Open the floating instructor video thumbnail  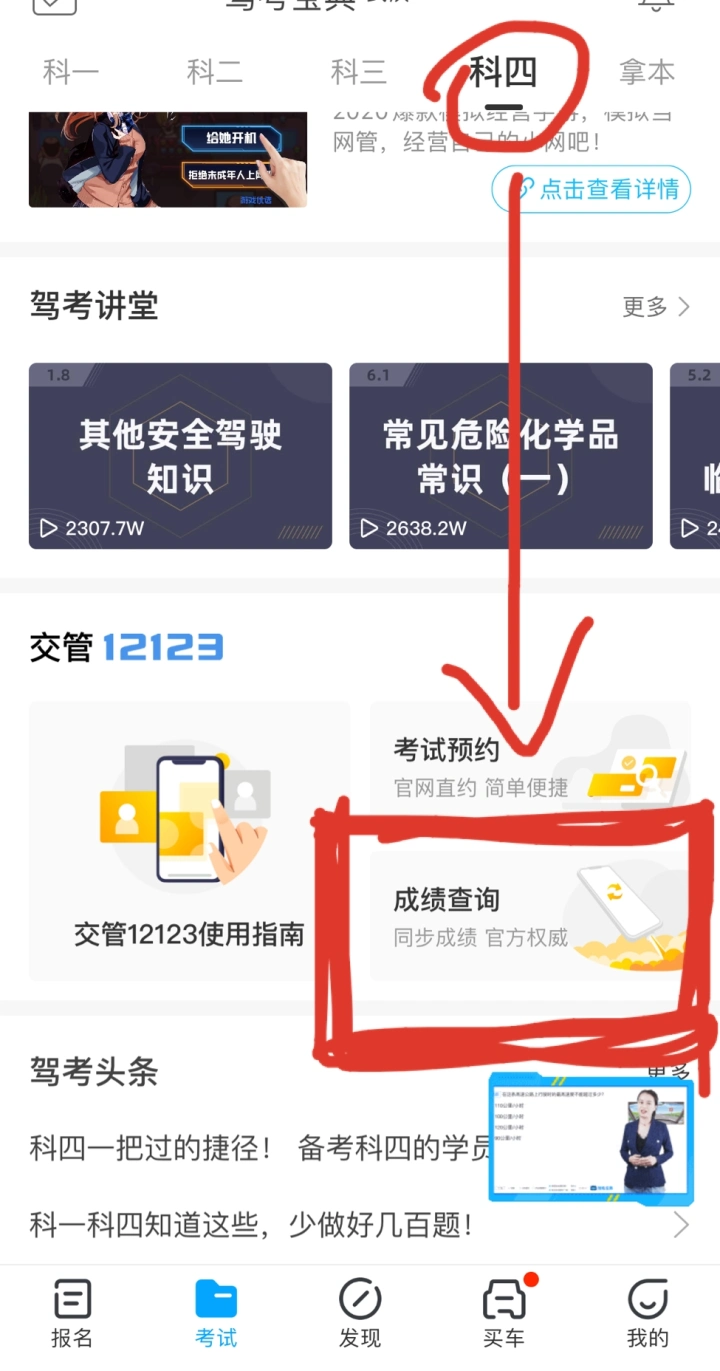point(590,1138)
